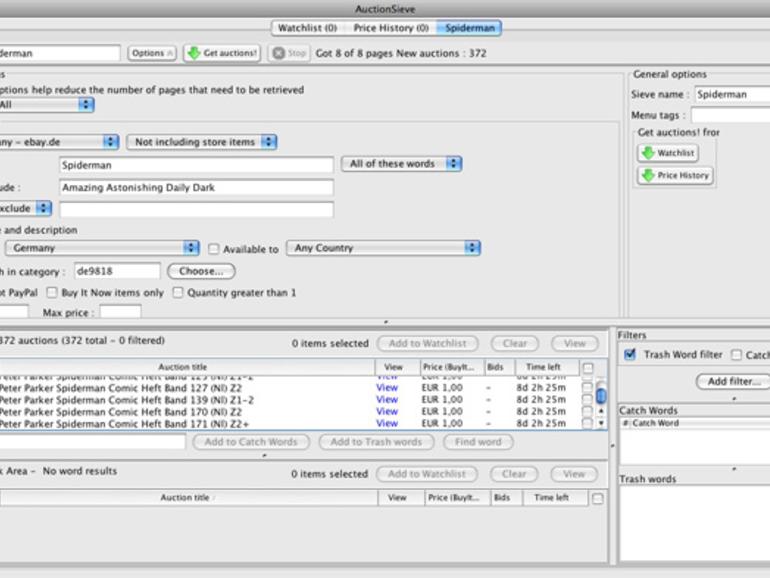Viewport: 770px width, 578px height.
Task: Click the Sieve name field
Action: (732, 94)
